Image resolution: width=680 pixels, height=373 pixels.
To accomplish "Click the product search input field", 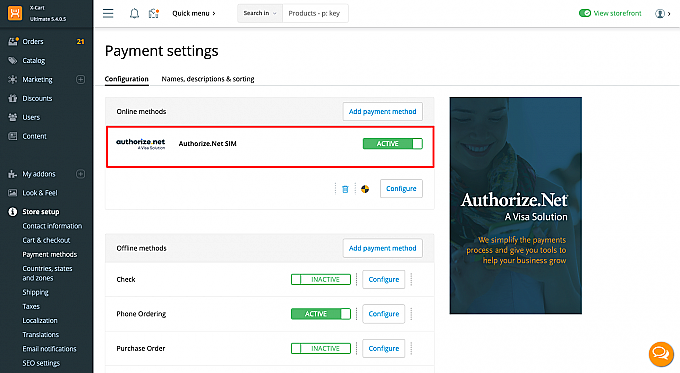I will [x=315, y=13].
